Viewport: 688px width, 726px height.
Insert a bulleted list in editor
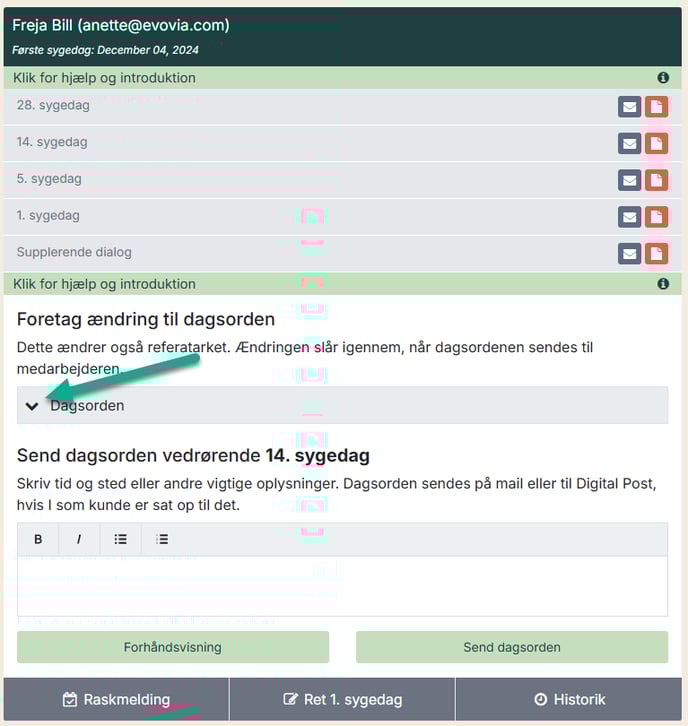(x=120, y=539)
